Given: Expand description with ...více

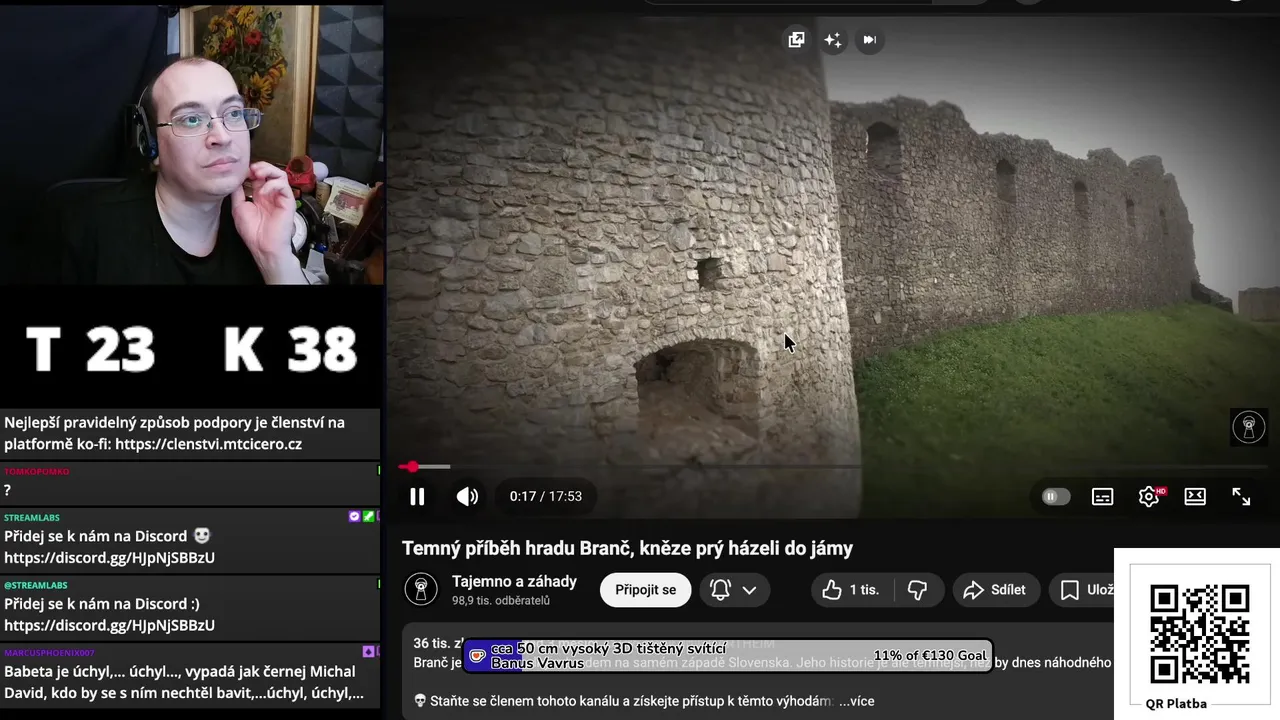Looking at the screenshot, I should point(856,701).
